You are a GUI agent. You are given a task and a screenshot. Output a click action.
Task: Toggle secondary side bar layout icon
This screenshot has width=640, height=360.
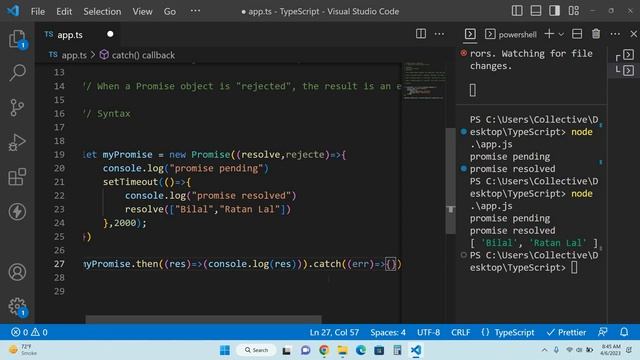(554, 11)
